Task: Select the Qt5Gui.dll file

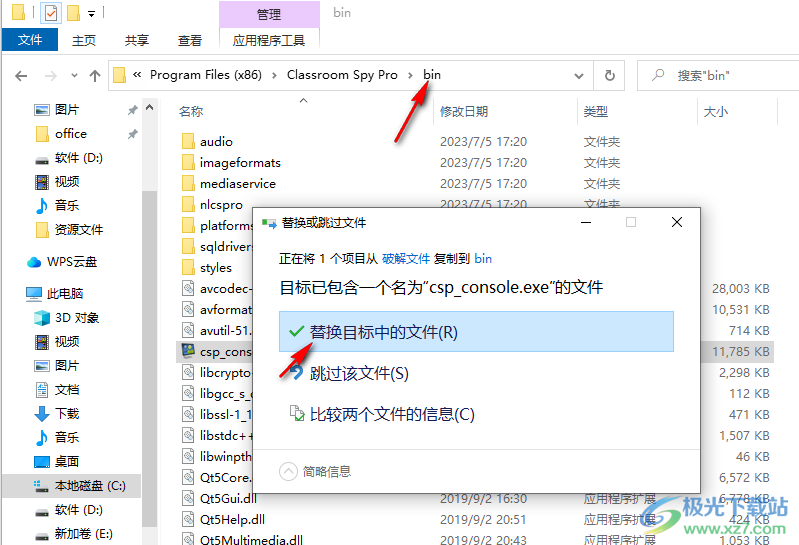Action: click(228, 498)
